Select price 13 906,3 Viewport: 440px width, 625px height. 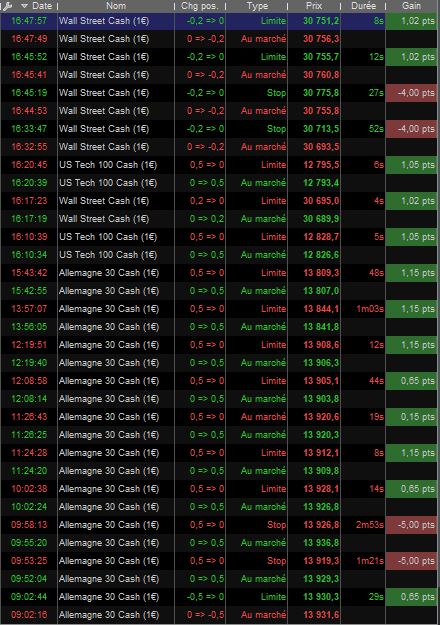pos(321,363)
